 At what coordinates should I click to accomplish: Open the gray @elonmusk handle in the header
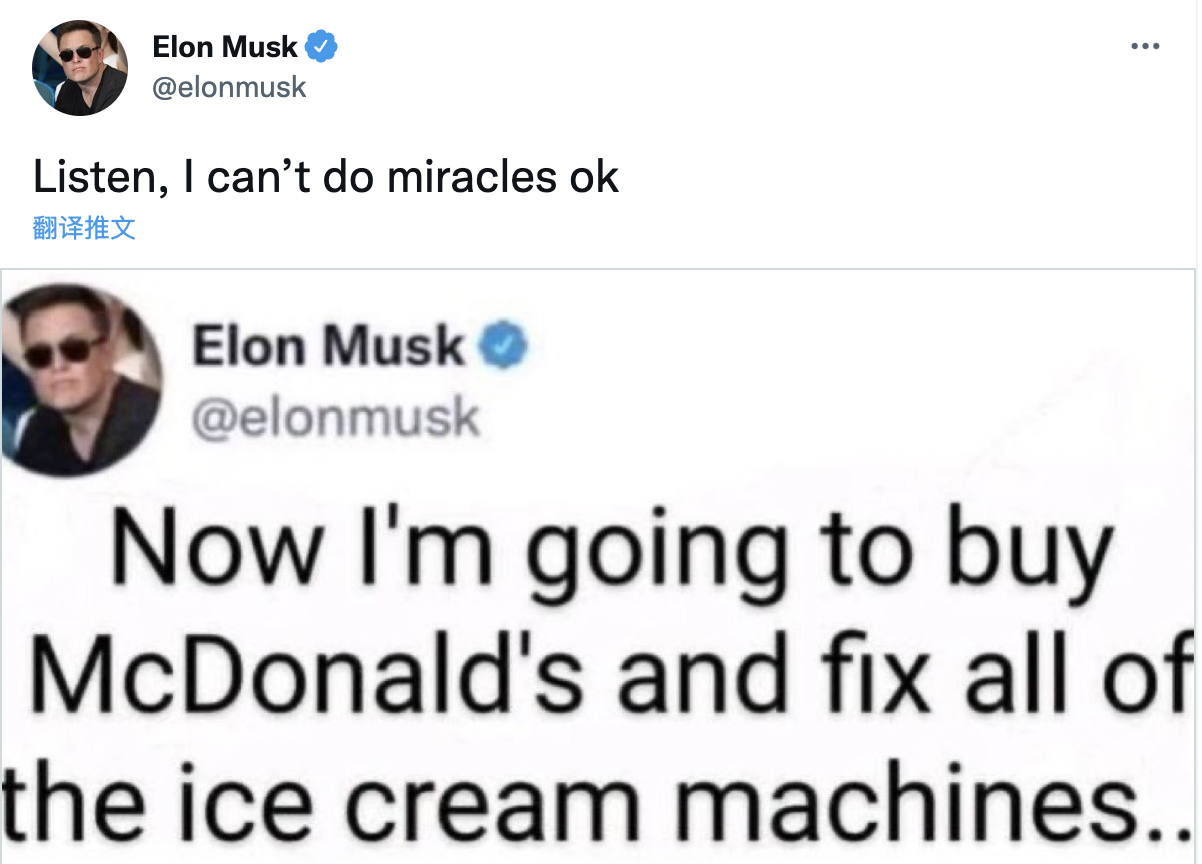click(x=229, y=88)
